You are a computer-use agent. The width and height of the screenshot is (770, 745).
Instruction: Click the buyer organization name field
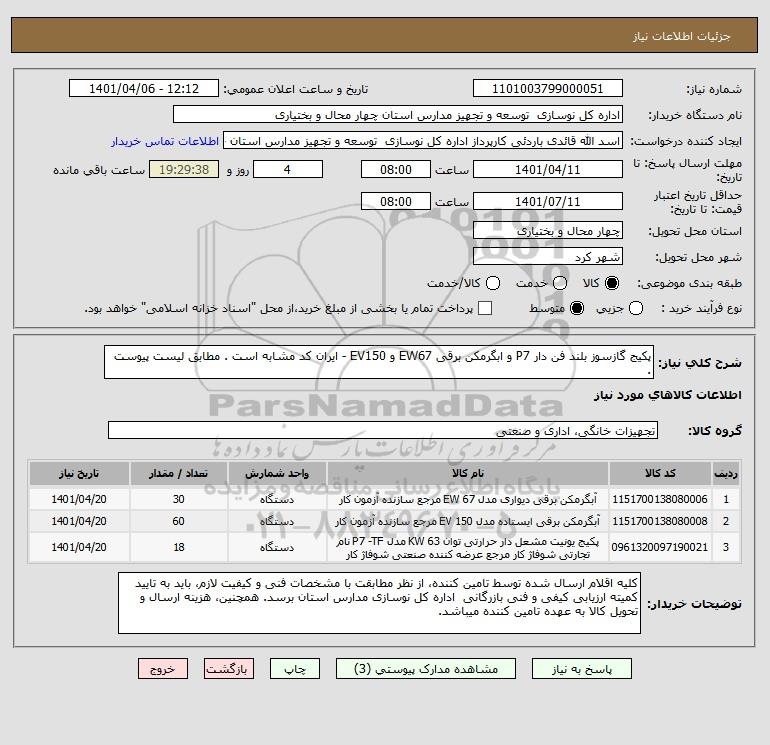pos(398,114)
